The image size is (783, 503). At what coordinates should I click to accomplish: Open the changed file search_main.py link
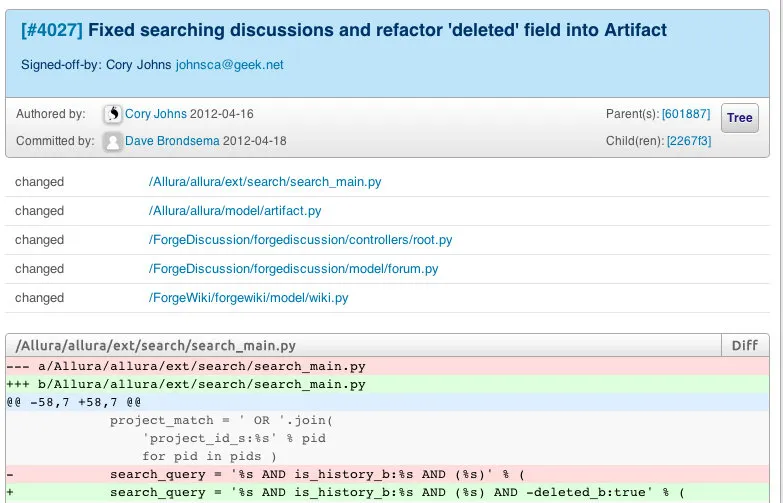pyautogui.click(x=264, y=182)
